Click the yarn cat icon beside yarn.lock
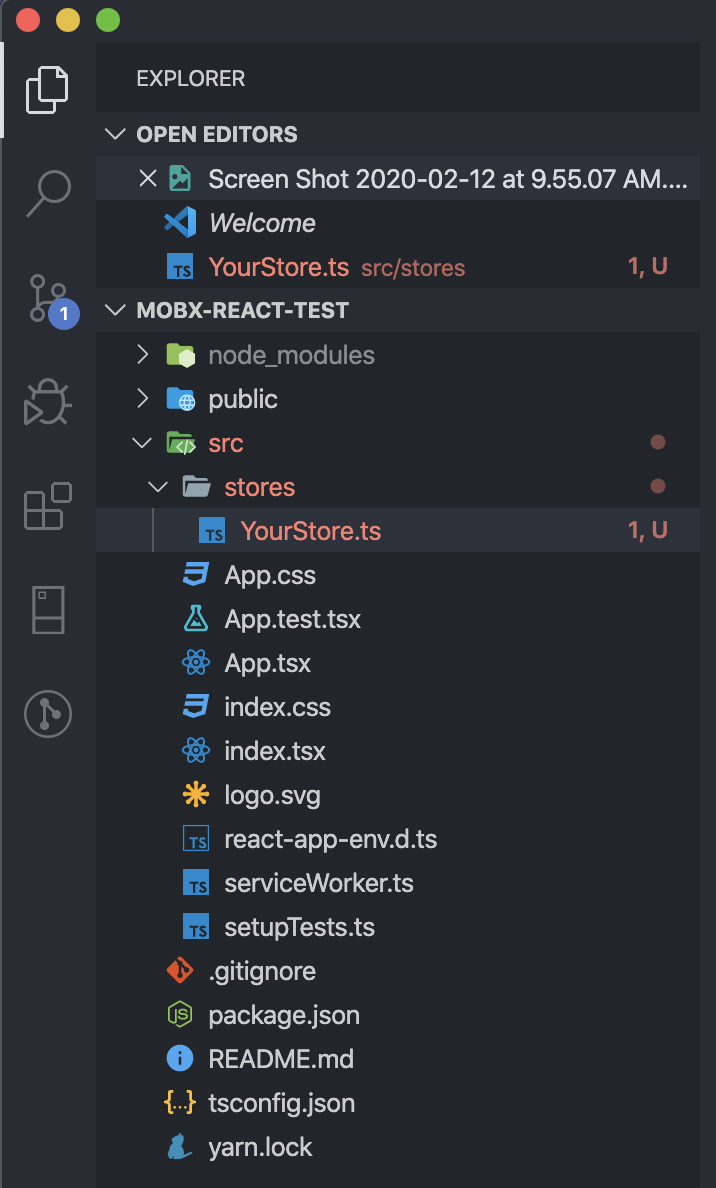 (180, 1146)
